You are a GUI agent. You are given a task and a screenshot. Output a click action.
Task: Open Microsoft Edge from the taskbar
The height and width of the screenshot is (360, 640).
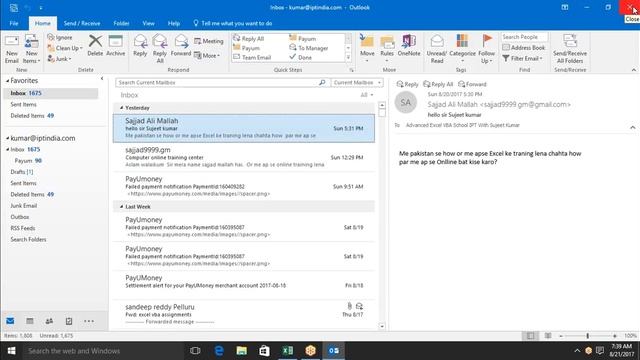click(x=219, y=351)
